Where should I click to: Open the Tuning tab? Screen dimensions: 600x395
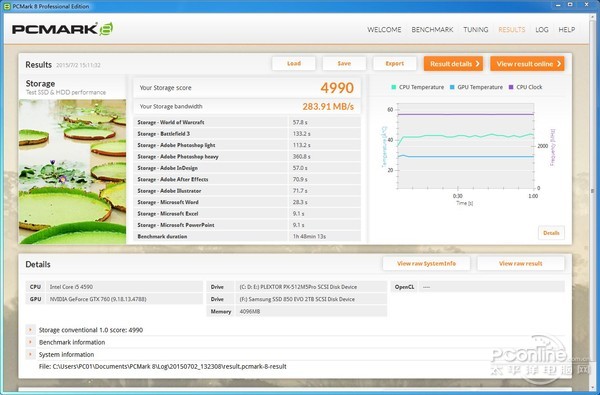(476, 29)
